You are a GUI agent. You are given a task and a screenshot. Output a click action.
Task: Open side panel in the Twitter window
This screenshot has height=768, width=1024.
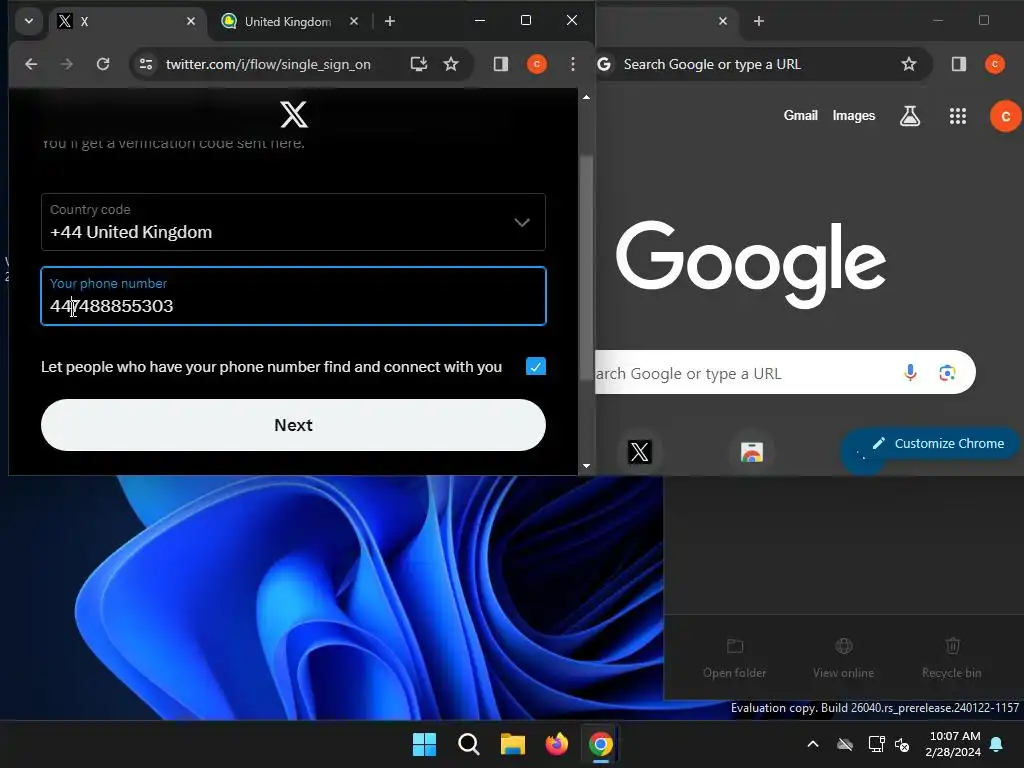pyautogui.click(x=501, y=64)
